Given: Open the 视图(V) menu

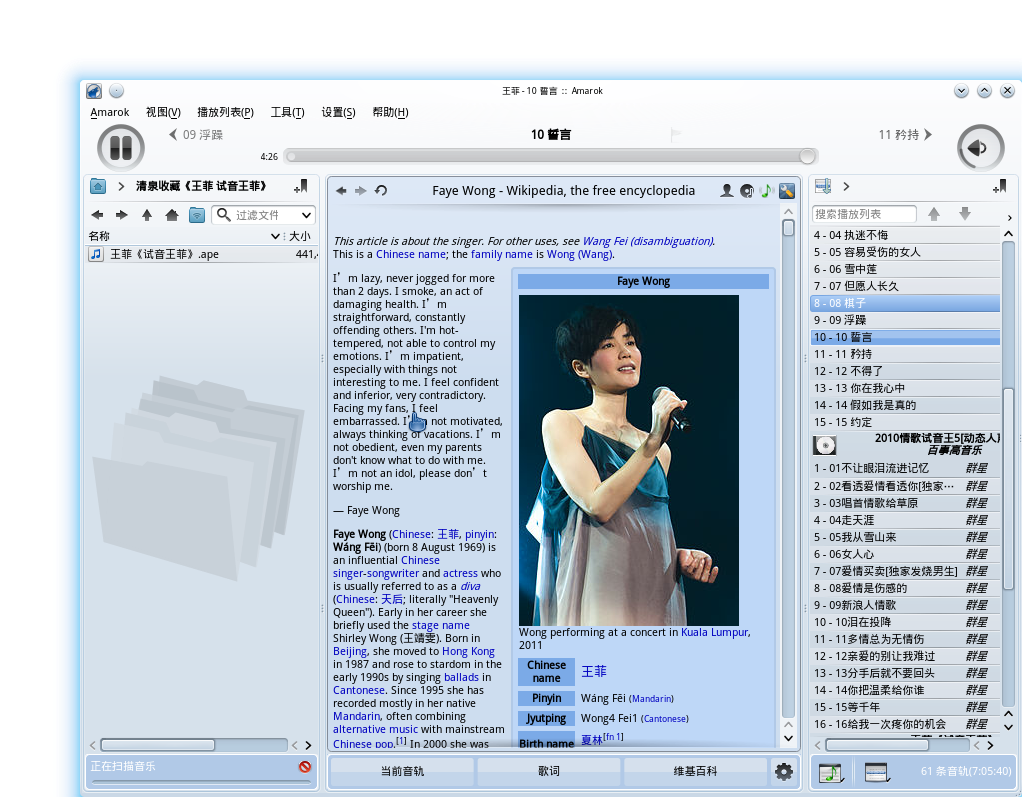Looking at the screenshot, I should coord(163,112).
